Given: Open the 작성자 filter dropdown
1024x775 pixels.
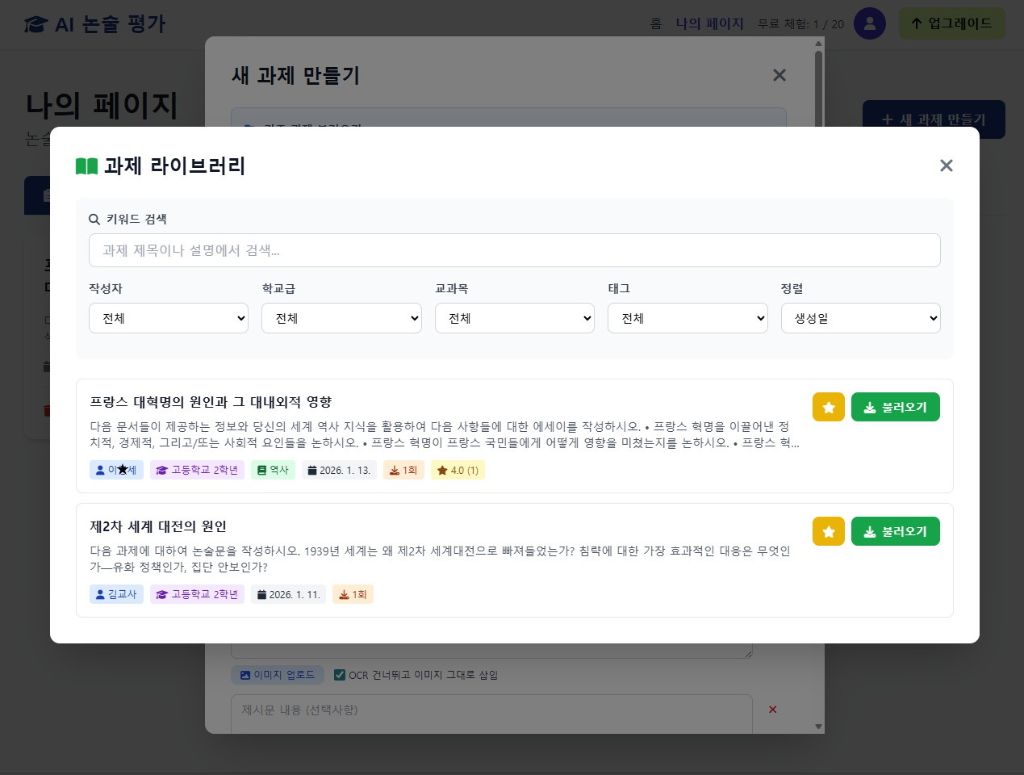Looking at the screenshot, I should point(168,318).
